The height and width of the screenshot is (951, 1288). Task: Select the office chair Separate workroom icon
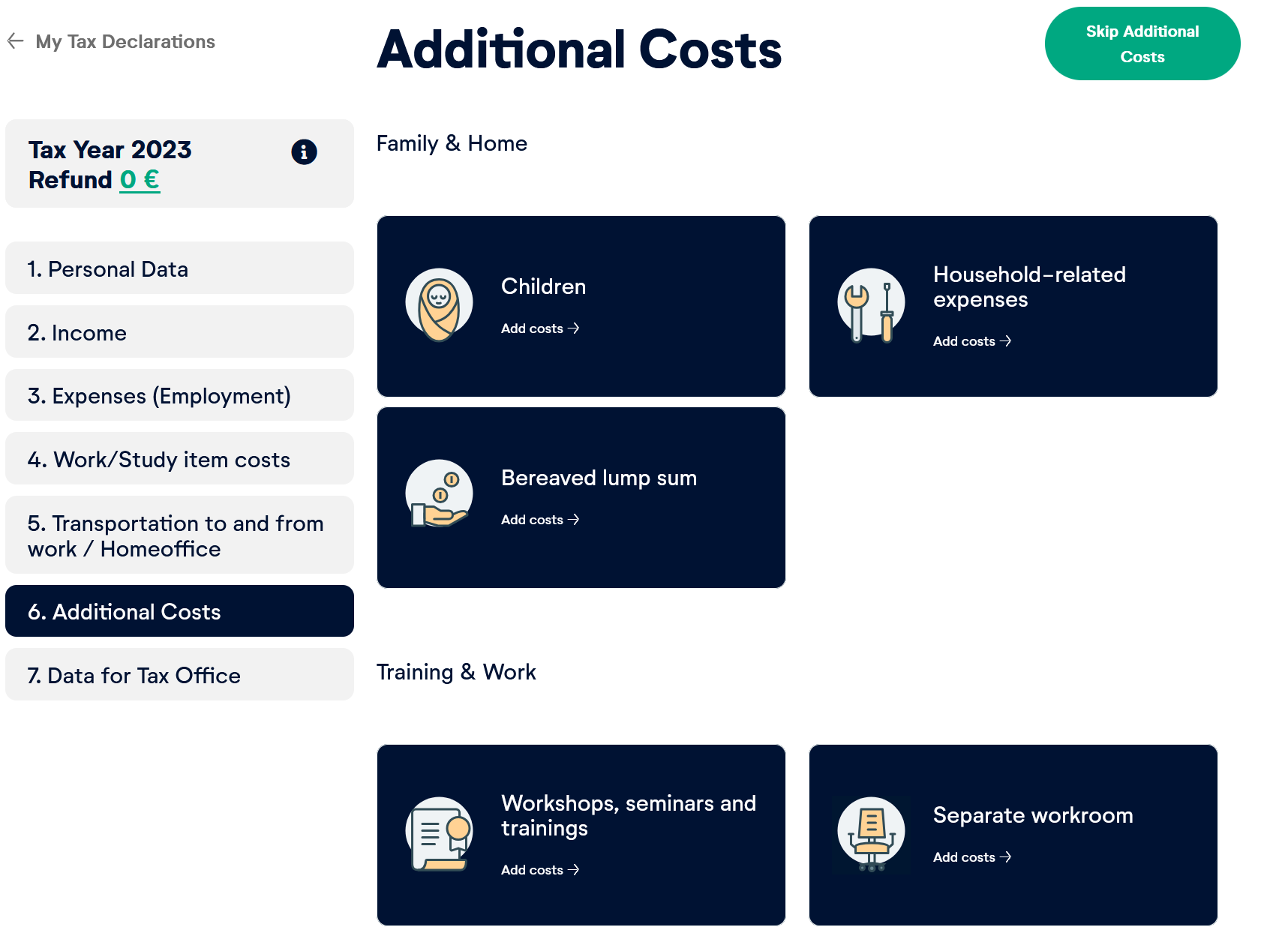point(870,832)
